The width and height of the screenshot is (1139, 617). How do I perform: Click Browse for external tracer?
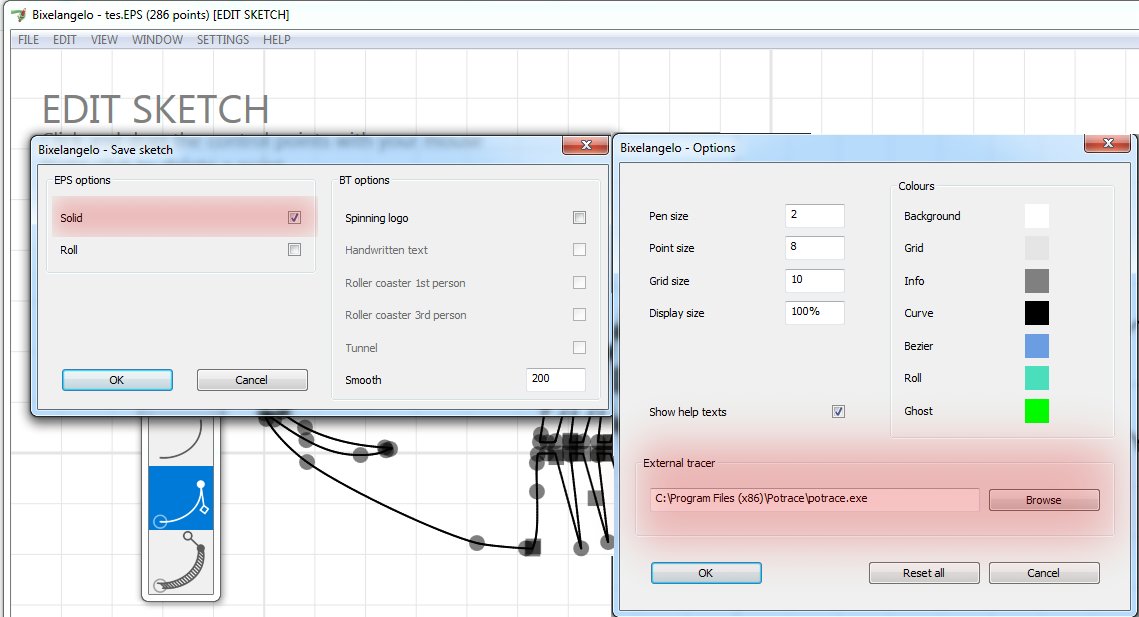1043,500
